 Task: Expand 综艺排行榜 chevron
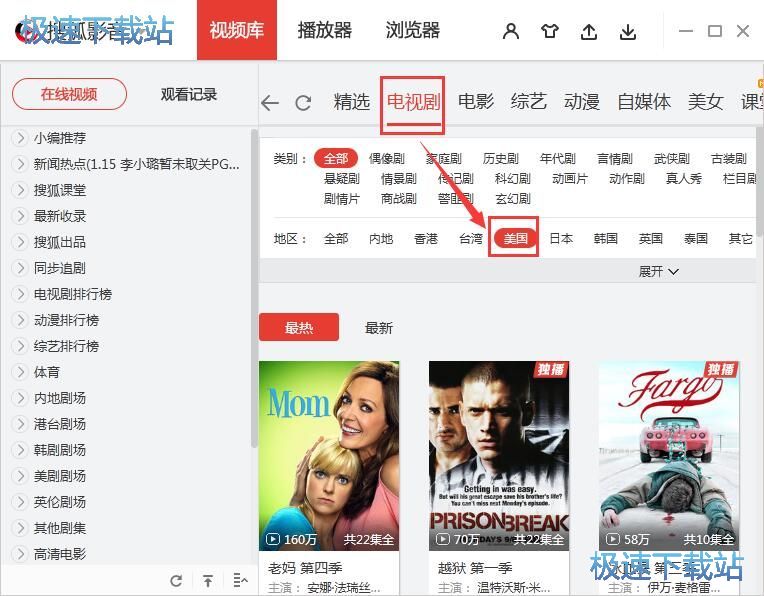click(x=20, y=346)
